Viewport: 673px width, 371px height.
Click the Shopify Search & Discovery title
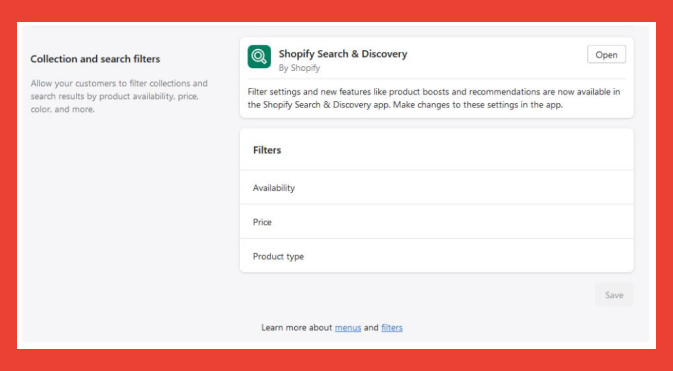[343, 54]
